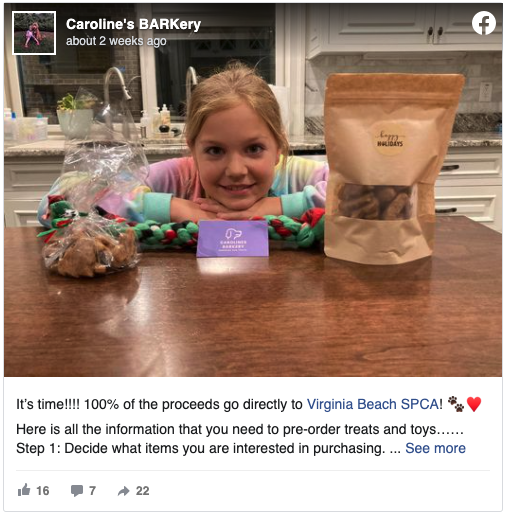
Task: Click the comment count 7
Action: (92, 491)
